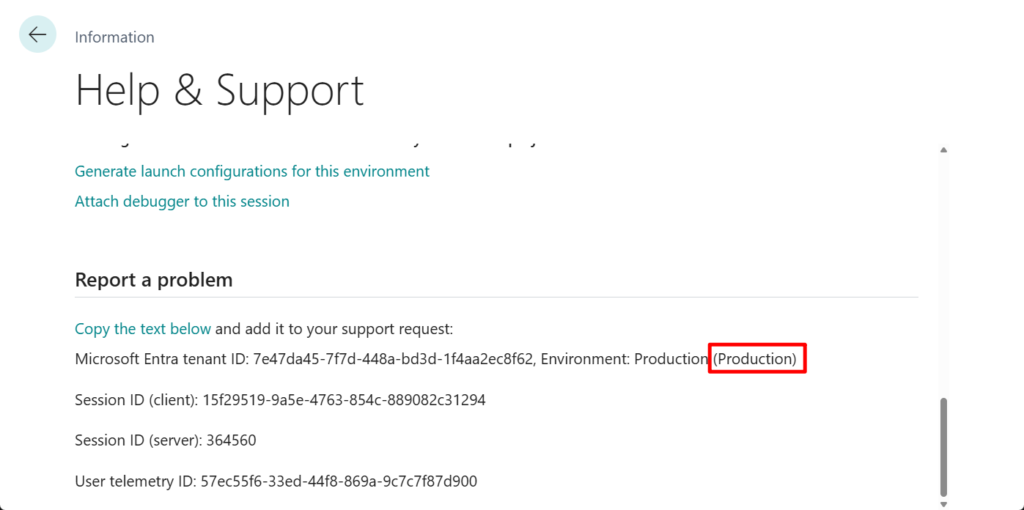Click the Information breadcrumb label

[x=114, y=37]
